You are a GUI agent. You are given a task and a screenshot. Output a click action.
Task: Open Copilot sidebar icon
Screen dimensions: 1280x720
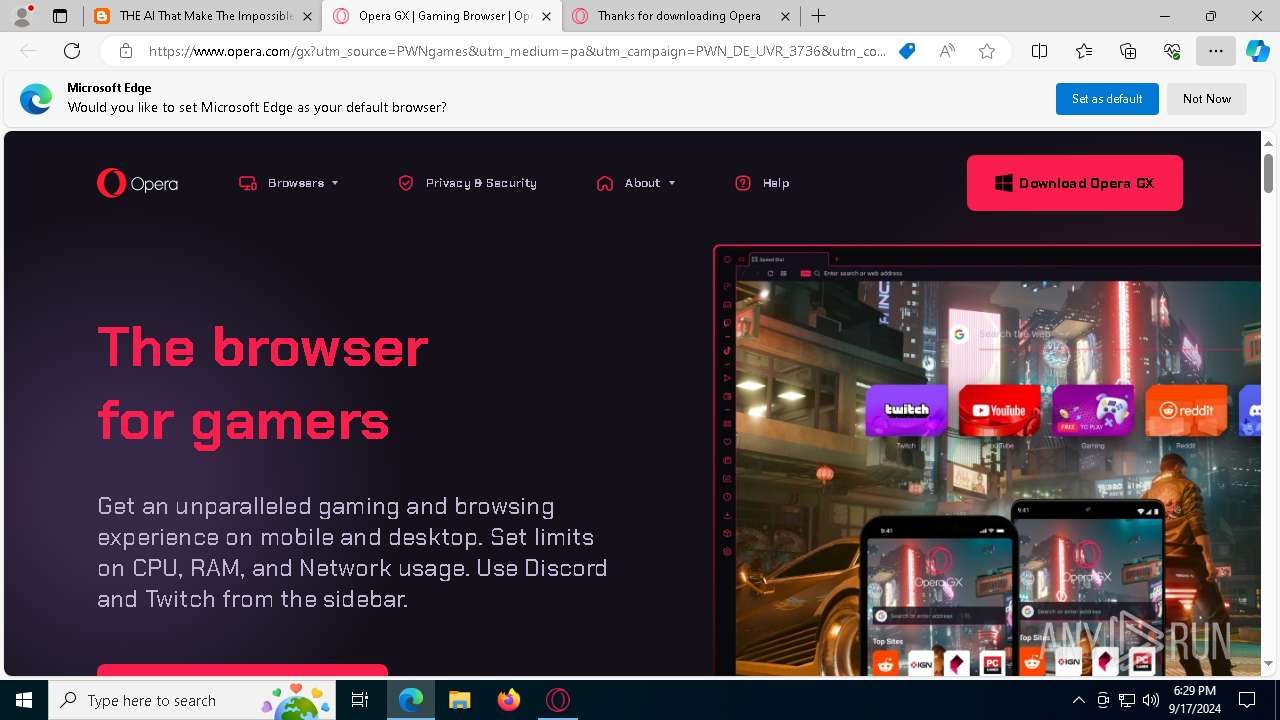[x=1257, y=51]
